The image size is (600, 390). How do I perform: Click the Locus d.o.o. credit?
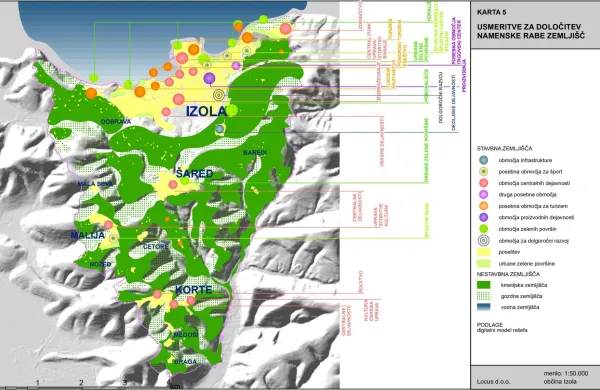click(x=493, y=382)
